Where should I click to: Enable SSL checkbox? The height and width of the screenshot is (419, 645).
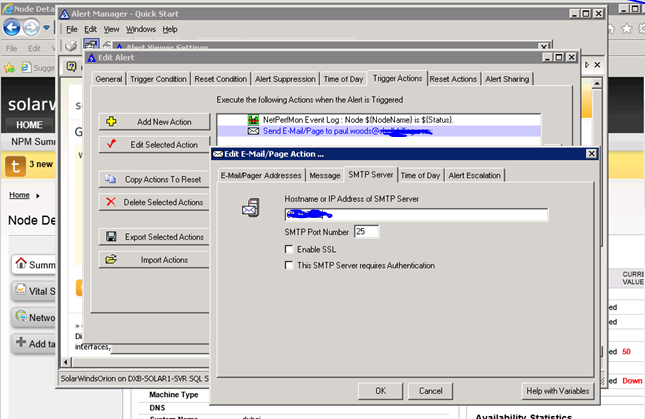pyautogui.click(x=289, y=249)
